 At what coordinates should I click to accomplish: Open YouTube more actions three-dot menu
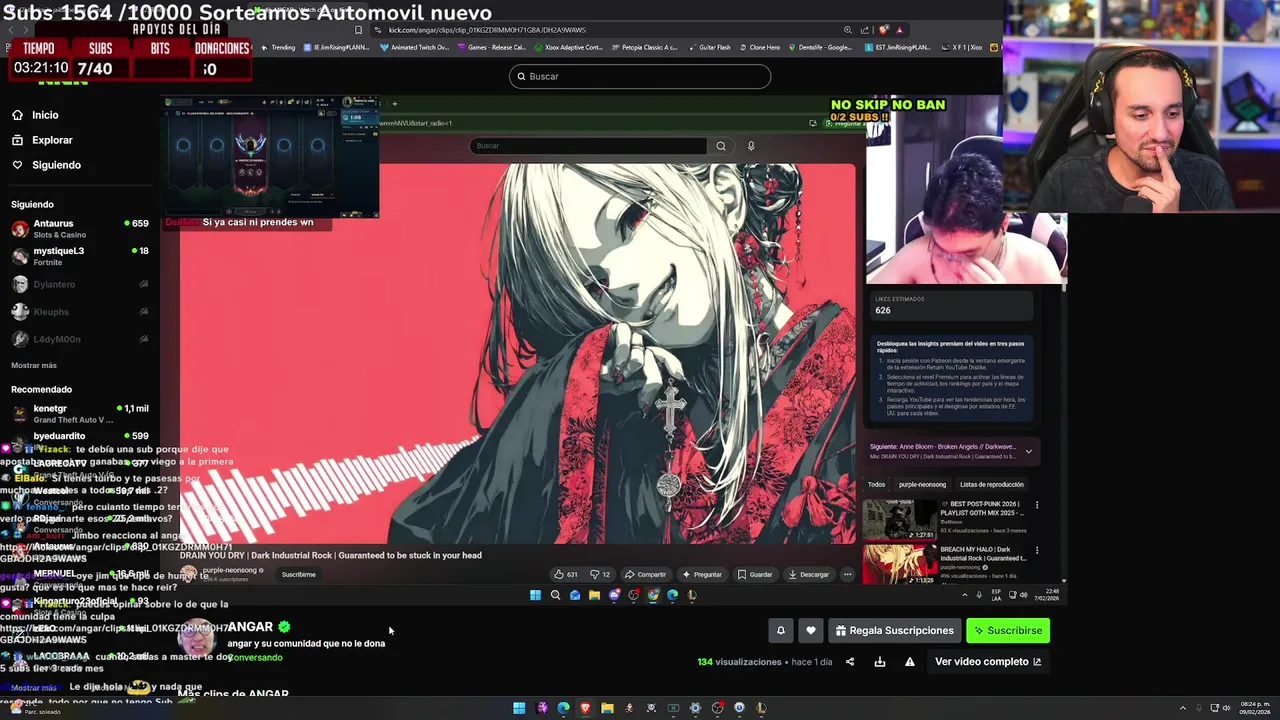847,574
